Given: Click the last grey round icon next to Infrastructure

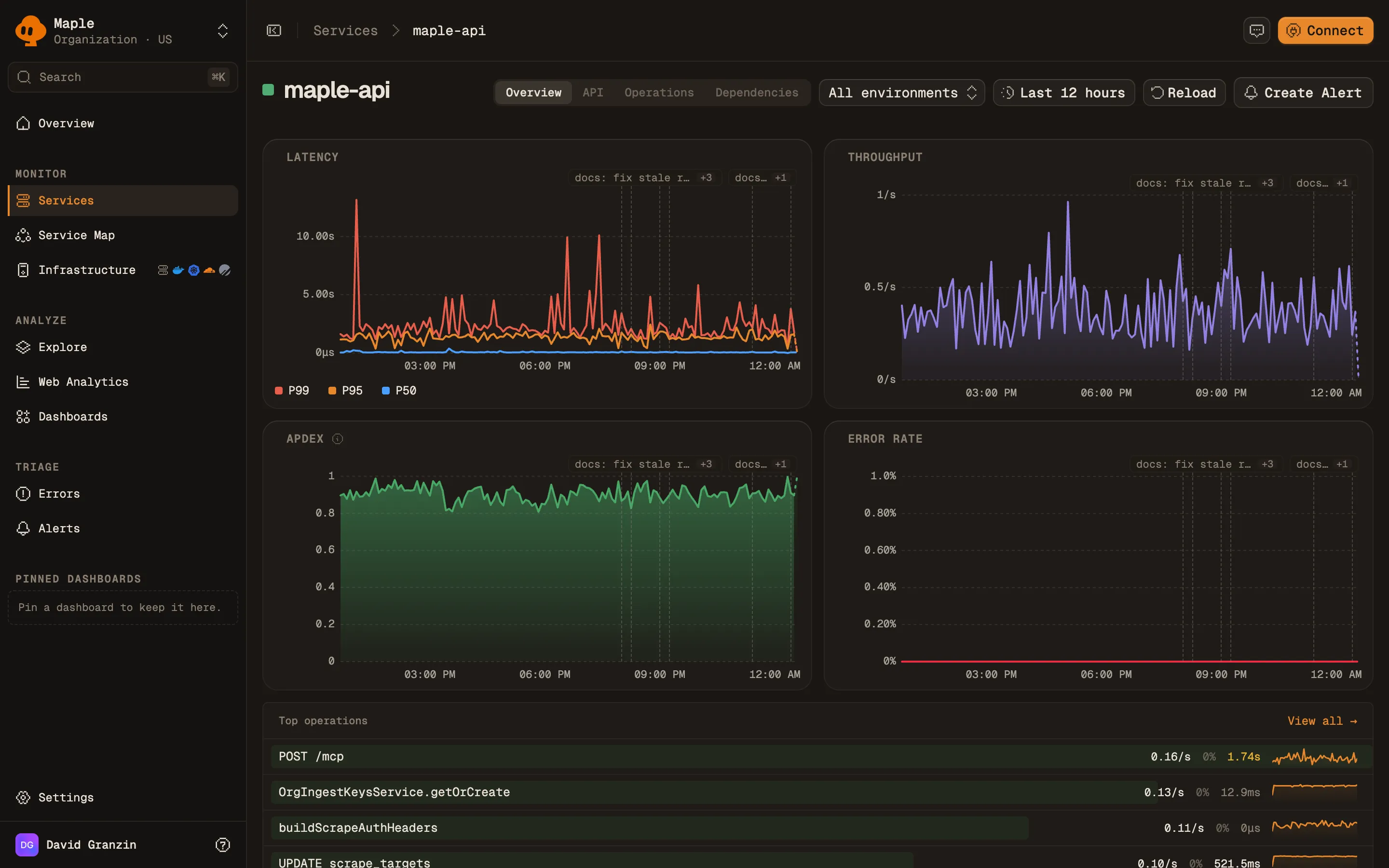Looking at the screenshot, I should point(225,270).
